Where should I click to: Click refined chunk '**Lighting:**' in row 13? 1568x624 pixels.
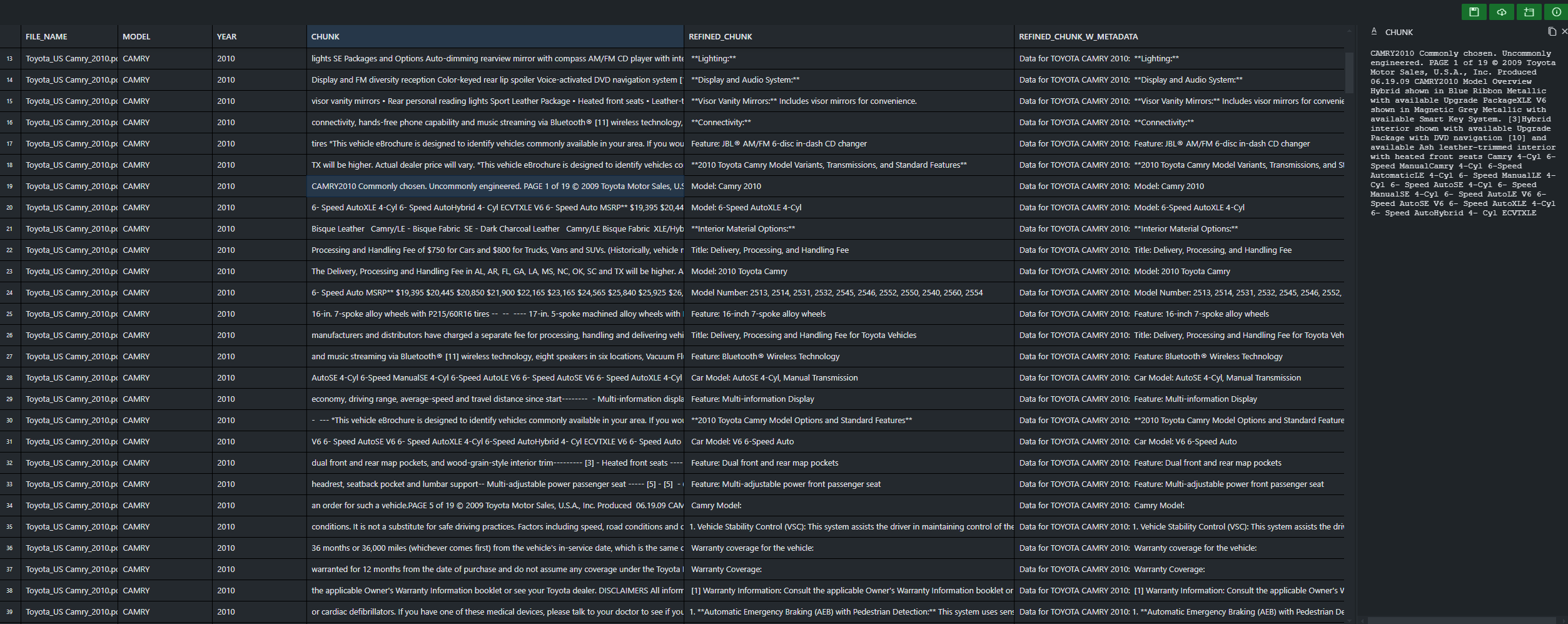click(849, 58)
